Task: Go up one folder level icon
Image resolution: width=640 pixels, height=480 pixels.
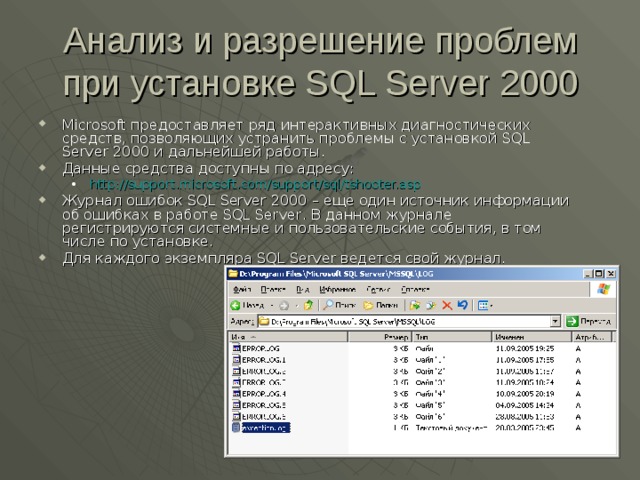Action: 308,305
